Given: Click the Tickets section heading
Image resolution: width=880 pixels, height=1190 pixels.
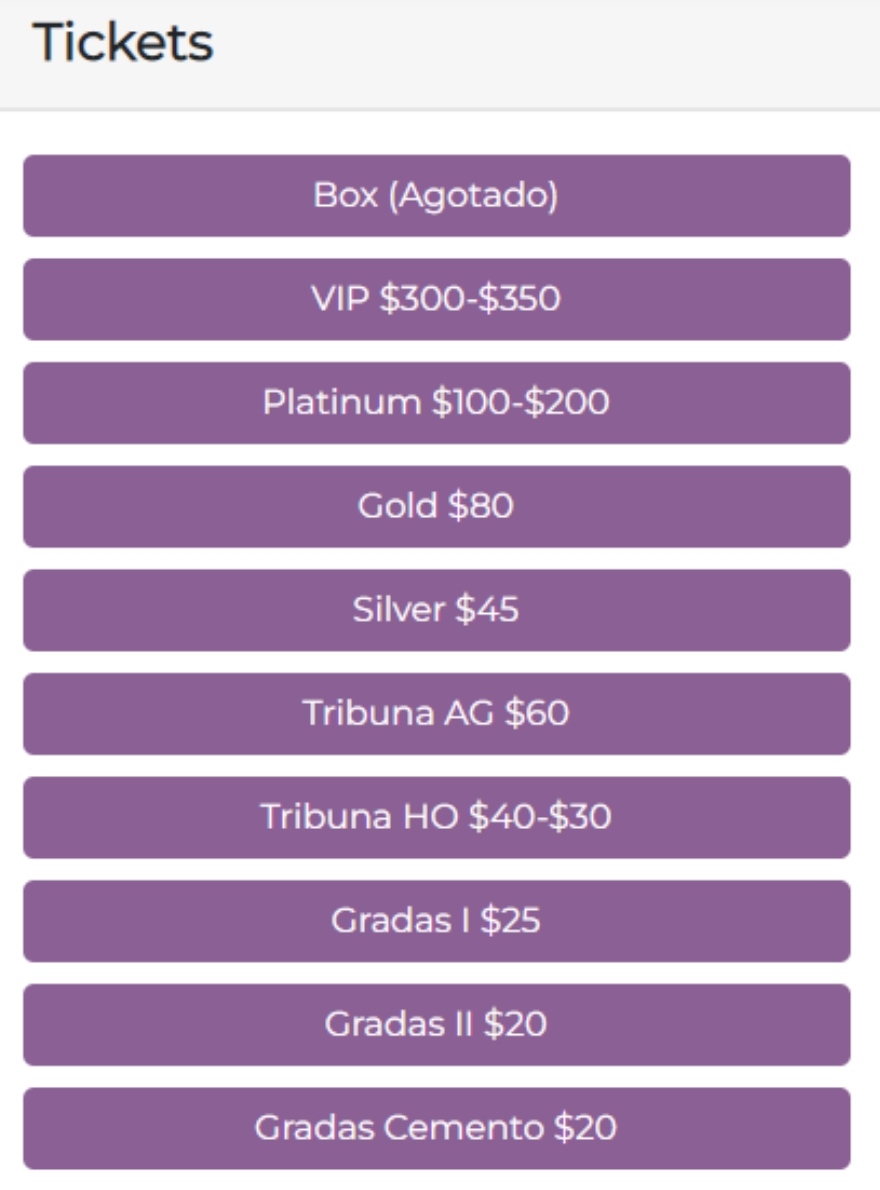Looking at the screenshot, I should (123, 42).
